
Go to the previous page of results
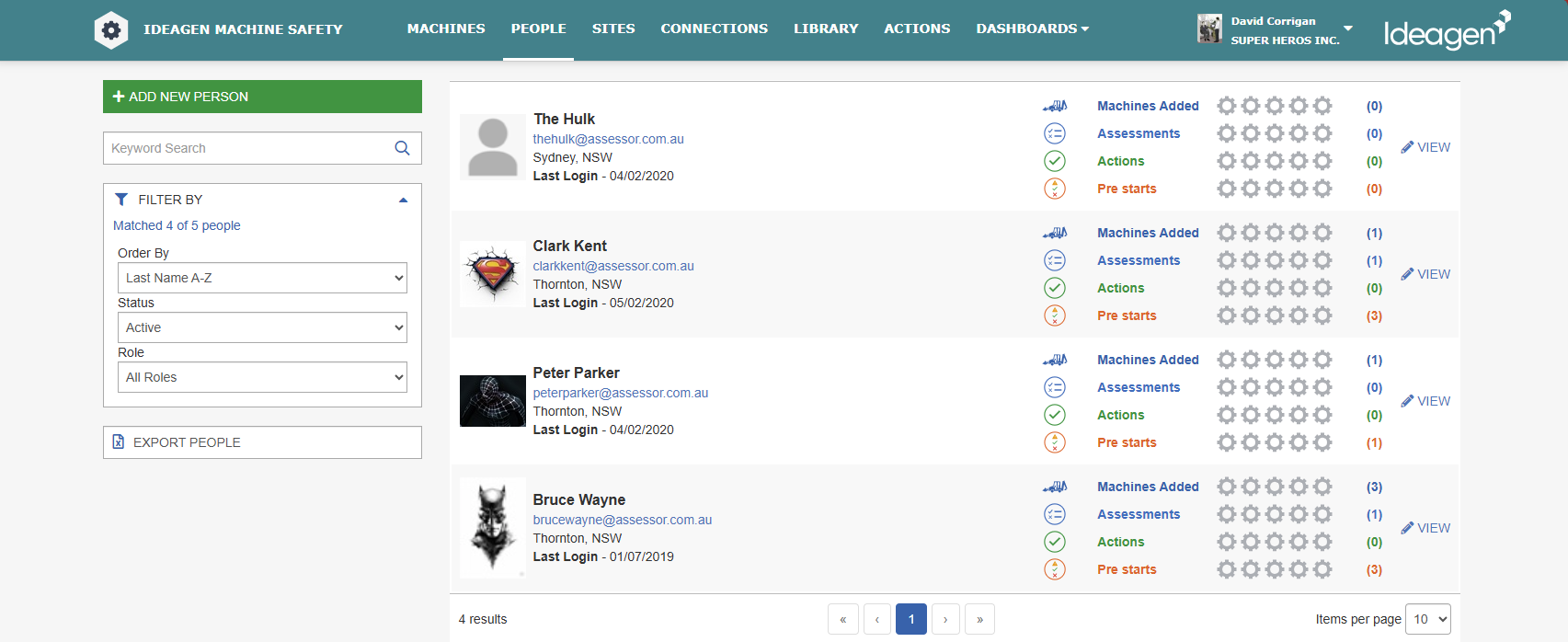click(x=877, y=619)
